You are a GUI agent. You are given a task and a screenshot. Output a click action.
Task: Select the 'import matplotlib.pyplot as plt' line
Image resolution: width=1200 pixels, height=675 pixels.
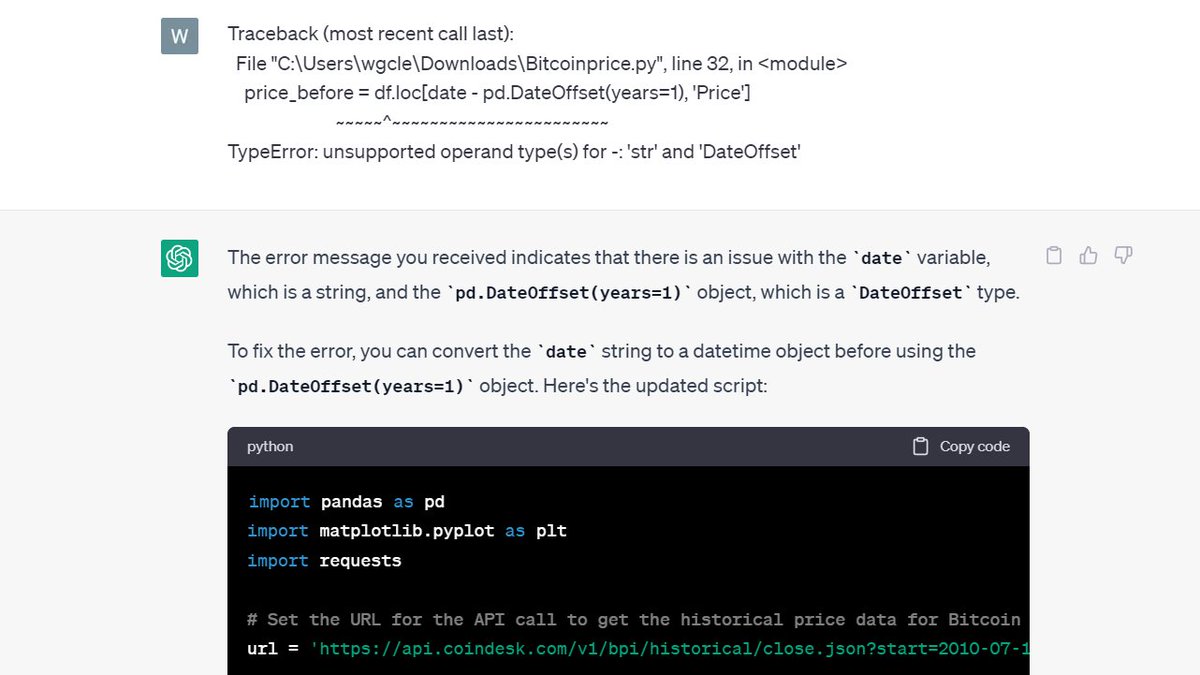pyautogui.click(x=407, y=531)
